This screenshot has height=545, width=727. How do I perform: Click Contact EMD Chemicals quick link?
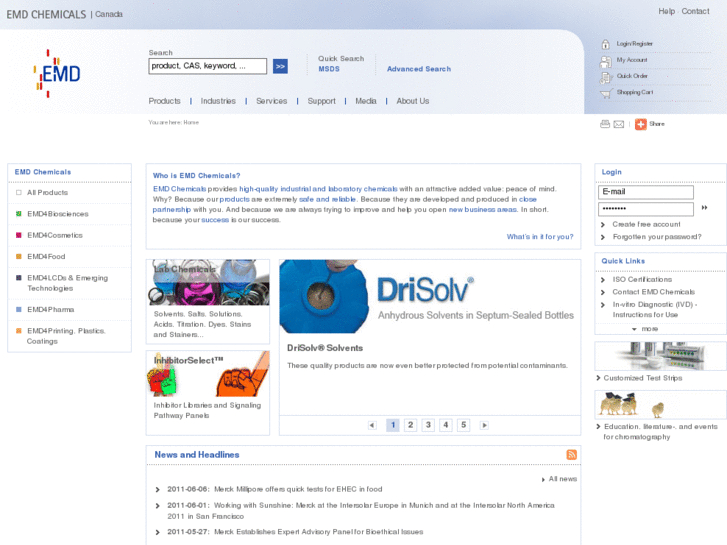click(x=653, y=292)
